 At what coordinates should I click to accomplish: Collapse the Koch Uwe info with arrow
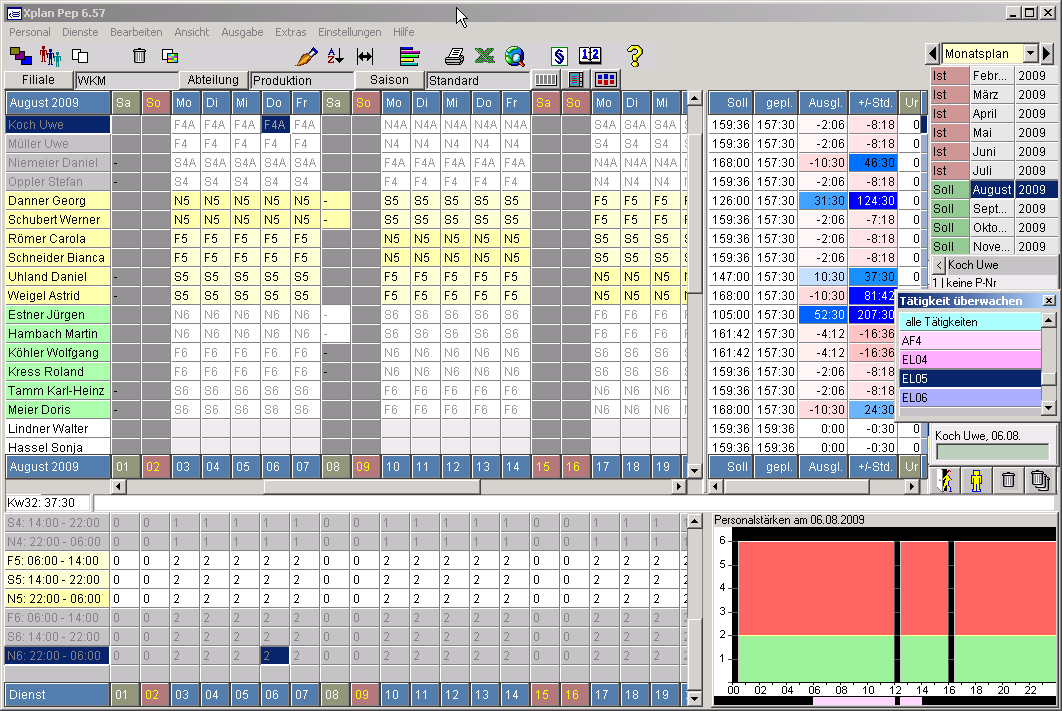[x=939, y=265]
